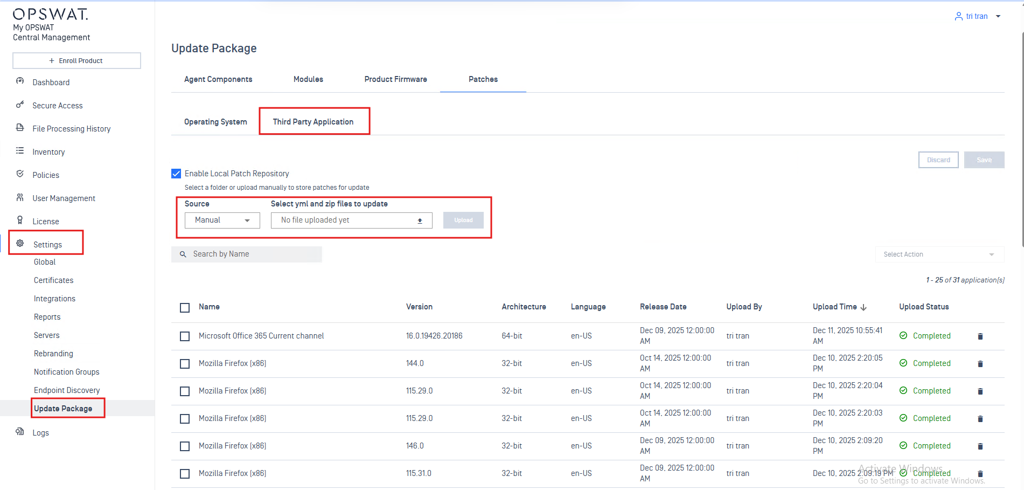Open the Select Action dropdown
1024x490 pixels.
coord(940,254)
